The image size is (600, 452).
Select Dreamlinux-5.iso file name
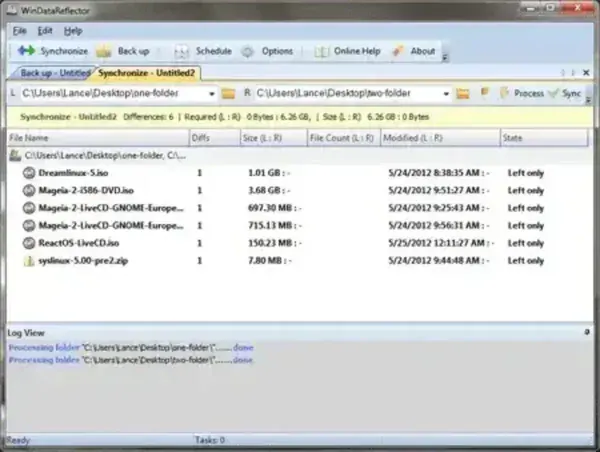click(73, 173)
